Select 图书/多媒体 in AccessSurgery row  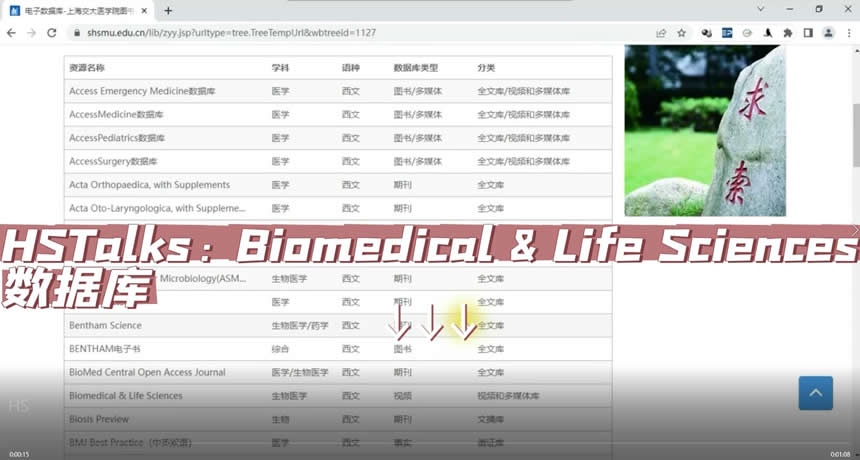[x=417, y=161]
